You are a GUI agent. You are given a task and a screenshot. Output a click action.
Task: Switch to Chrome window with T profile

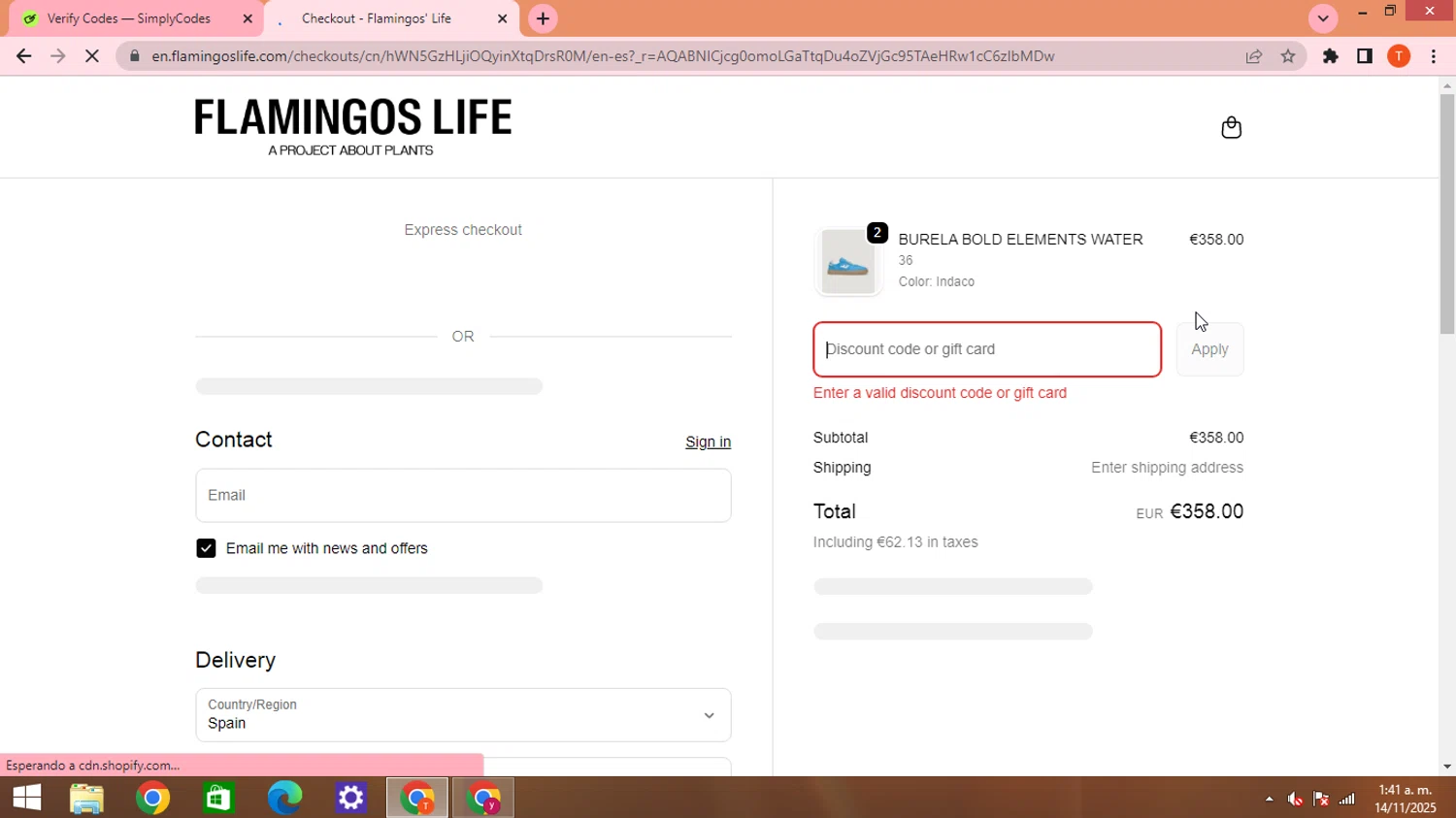[417, 798]
